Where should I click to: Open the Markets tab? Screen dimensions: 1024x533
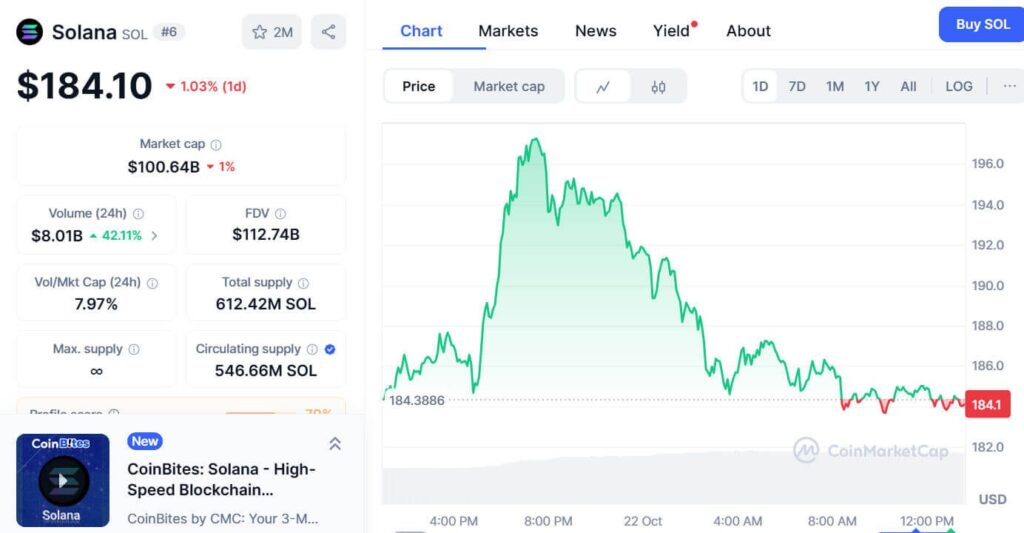point(508,31)
